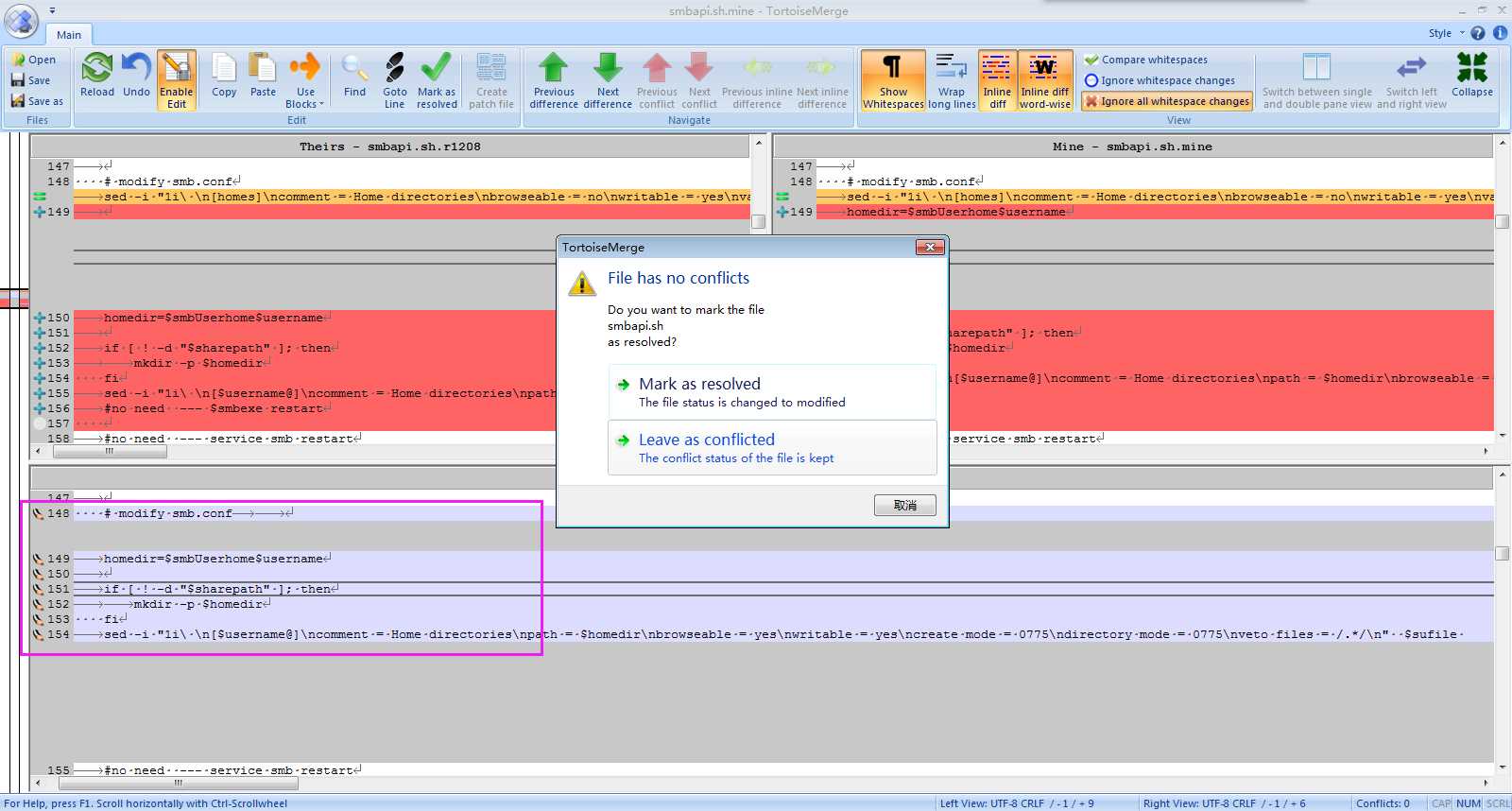Open the quick access toolbar dropdown

pos(52,10)
